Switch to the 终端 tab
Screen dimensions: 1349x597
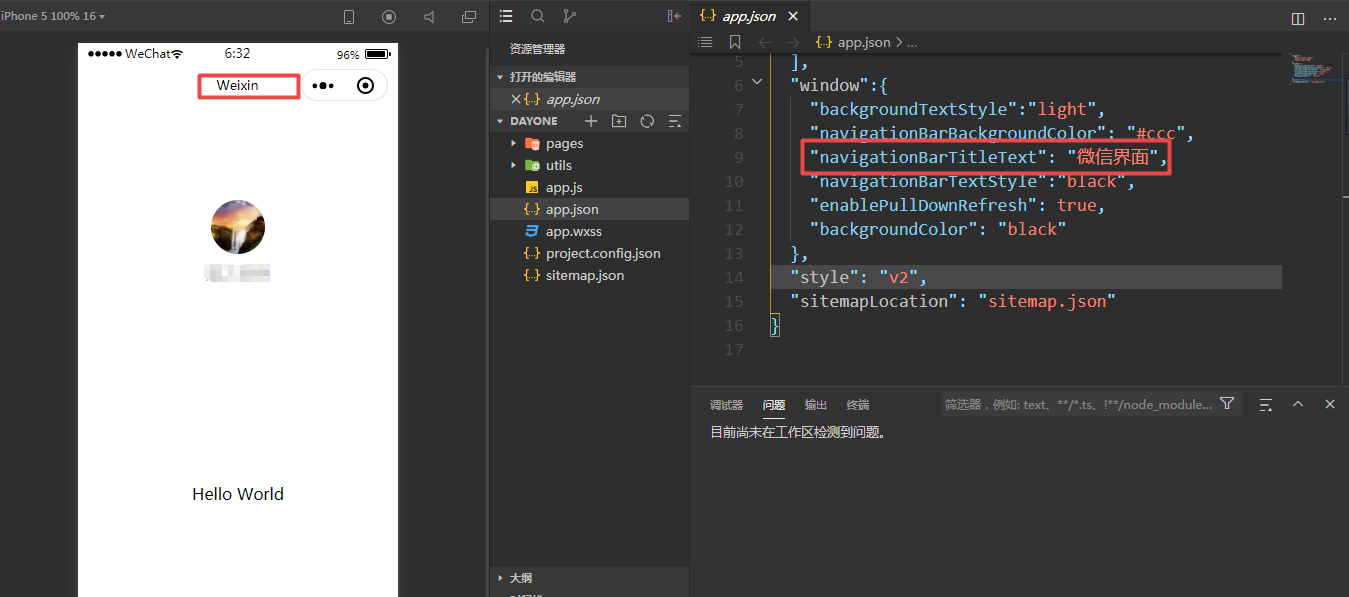click(x=858, y=405)
